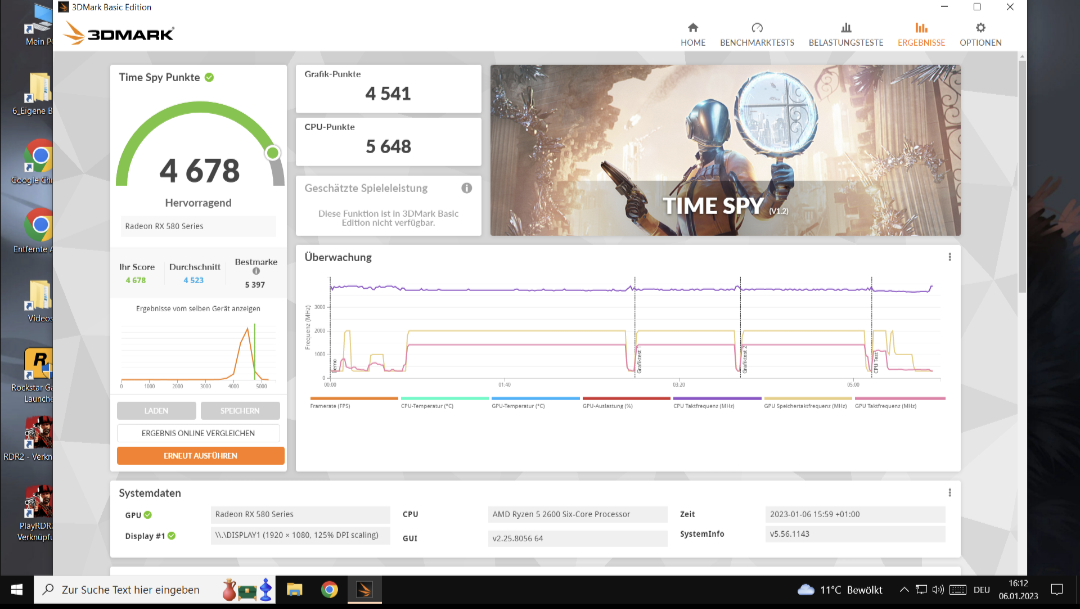Click the 3DMark window vertical scrollbar
The width and height of the screenshot is (1080, 609).
(1022, 176)
